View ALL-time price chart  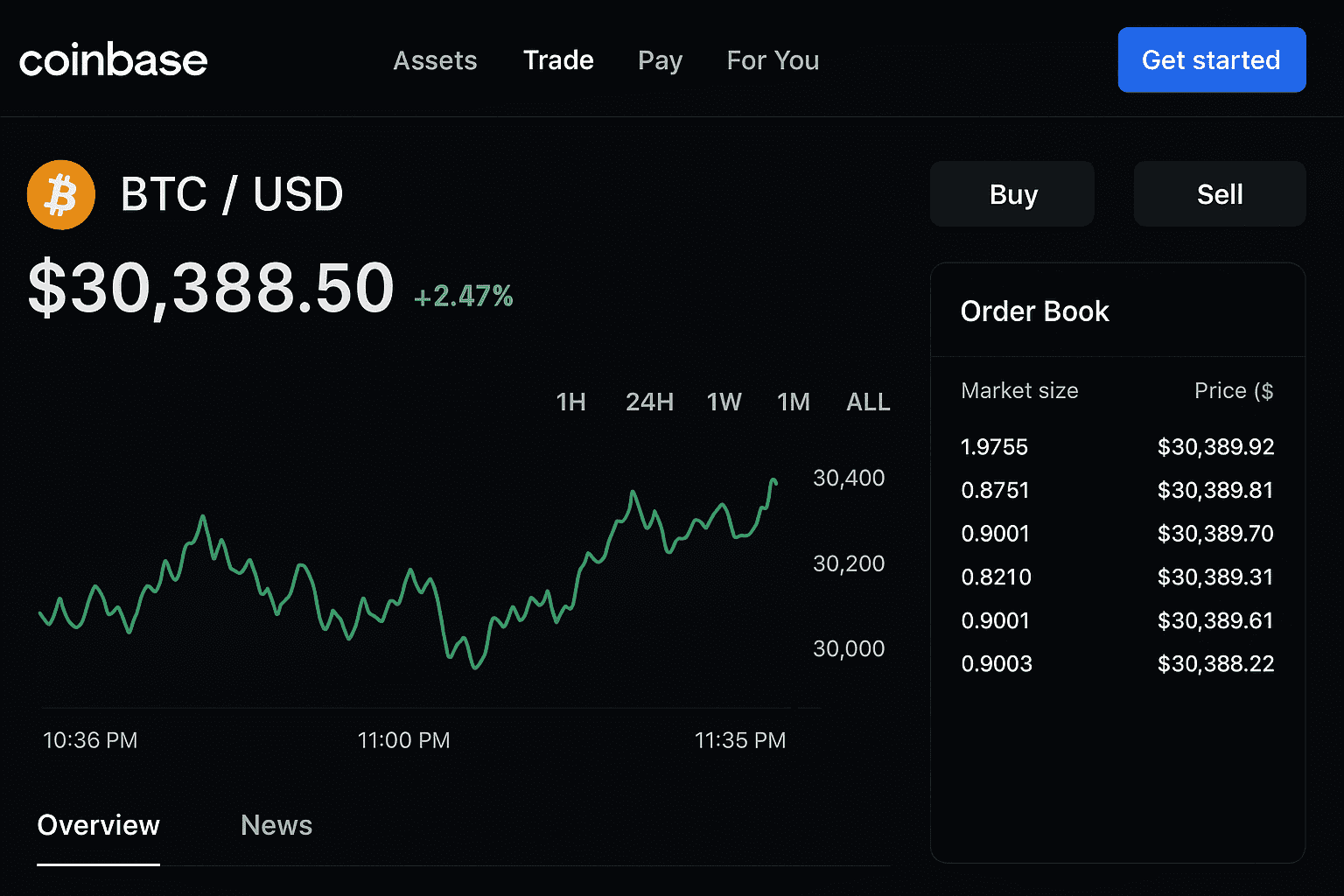[x=867, y=402]
